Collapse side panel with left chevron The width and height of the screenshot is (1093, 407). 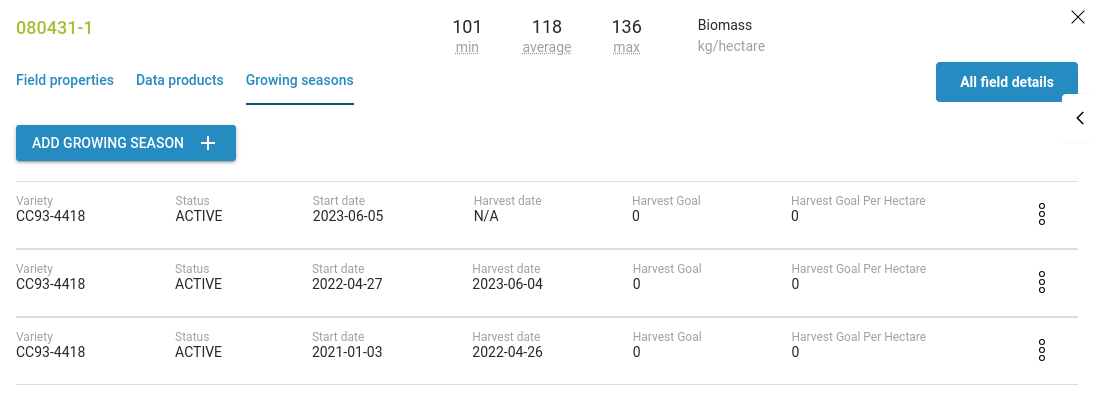click(x=1080, y=118)
